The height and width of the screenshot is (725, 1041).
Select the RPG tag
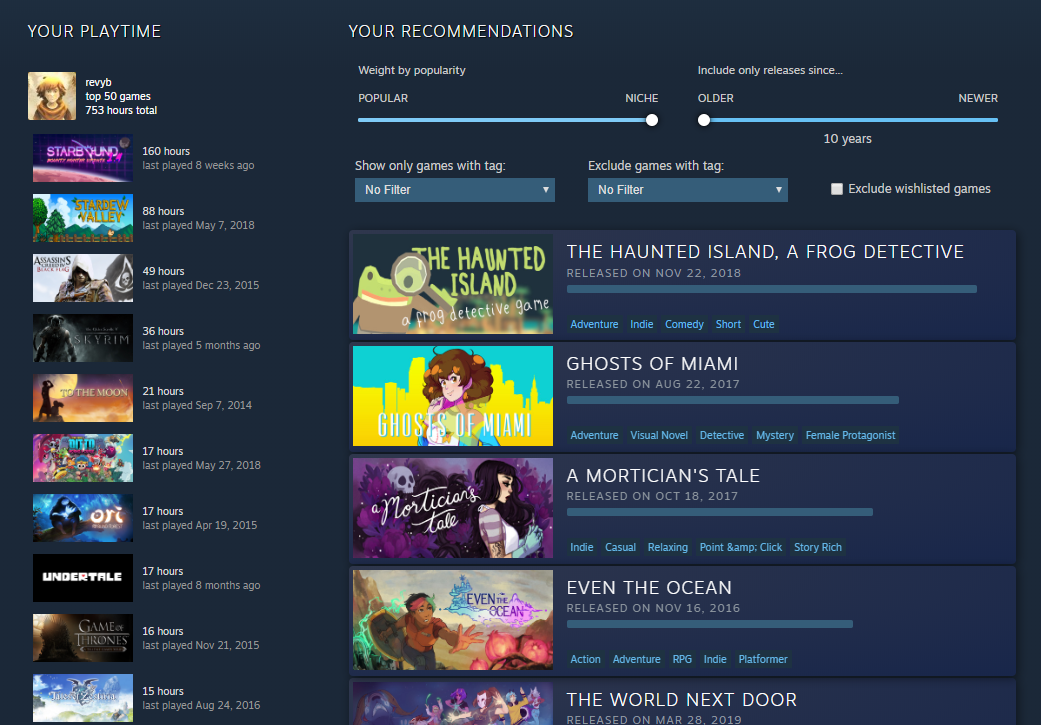[682, 659]
